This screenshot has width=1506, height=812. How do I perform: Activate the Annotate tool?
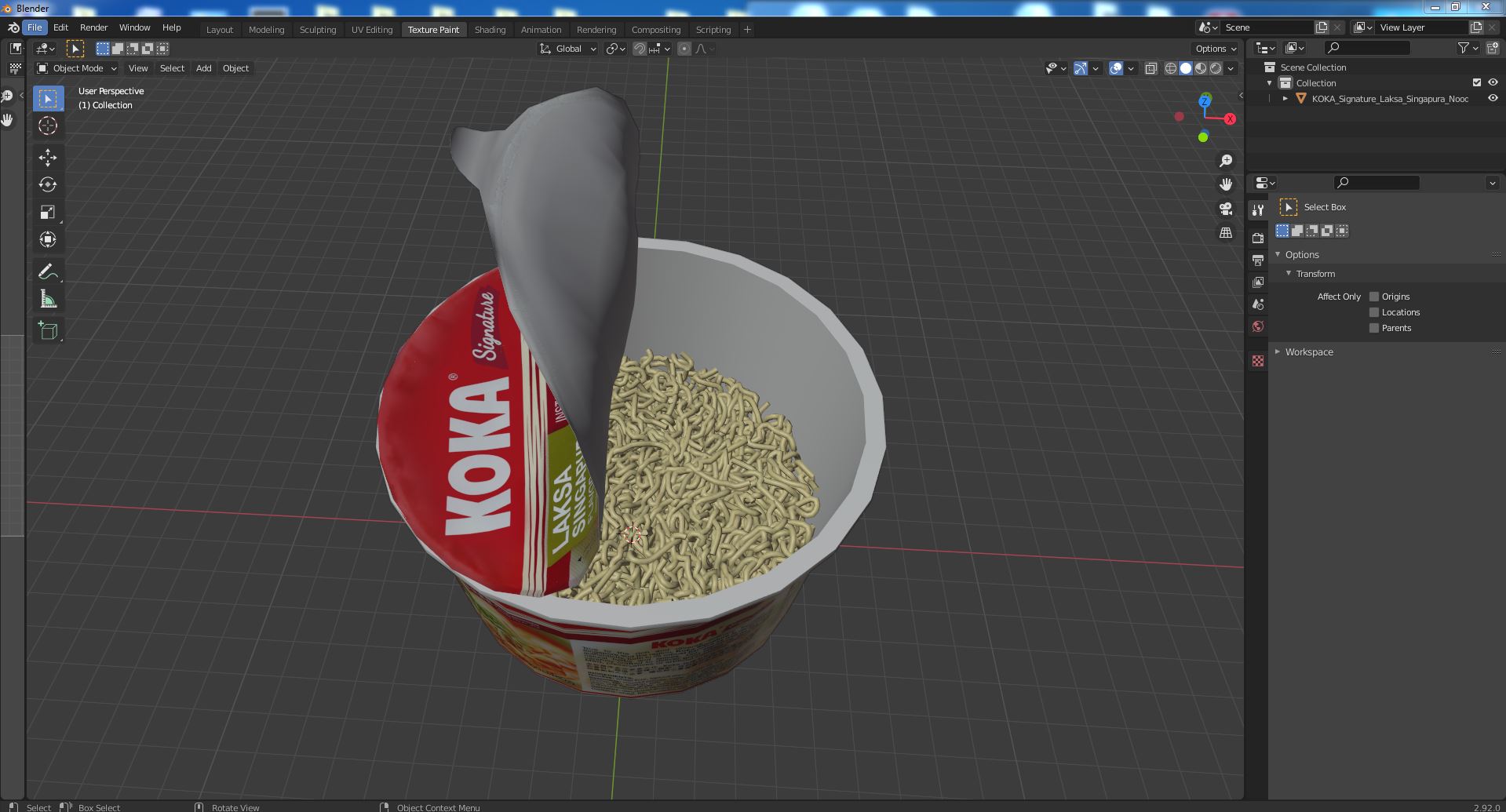tap(48, 271)
